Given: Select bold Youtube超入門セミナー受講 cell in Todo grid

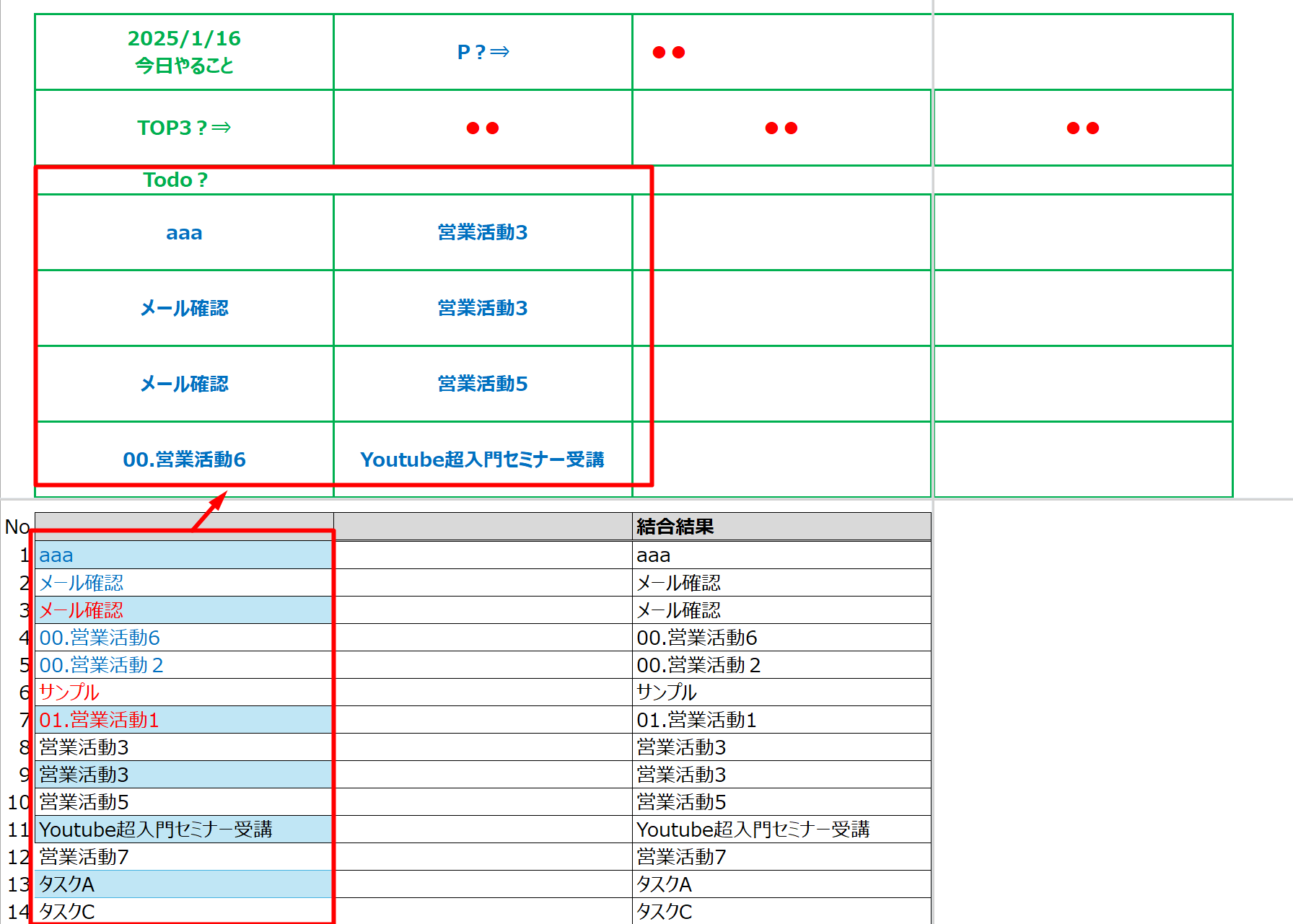Looking at the screenshot, I should (483, 459).
